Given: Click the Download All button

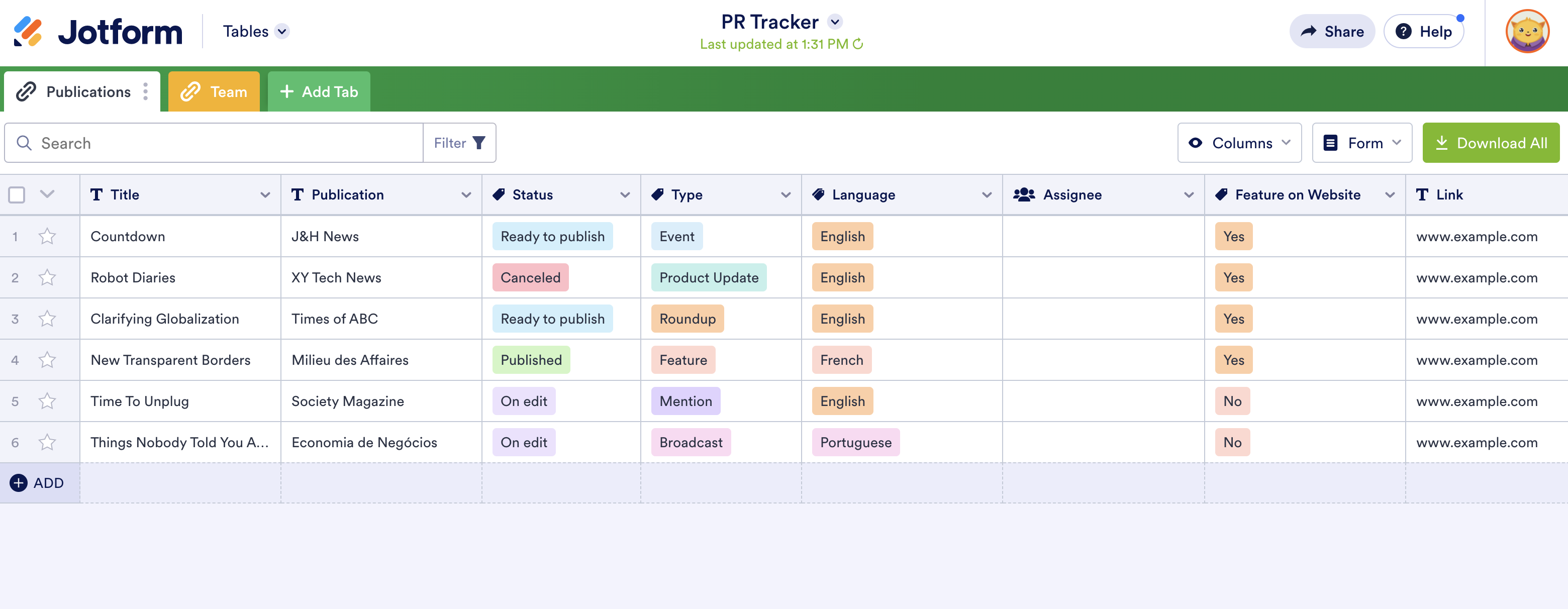Looking at the screenshot, I should click(x=1491, y=143).
